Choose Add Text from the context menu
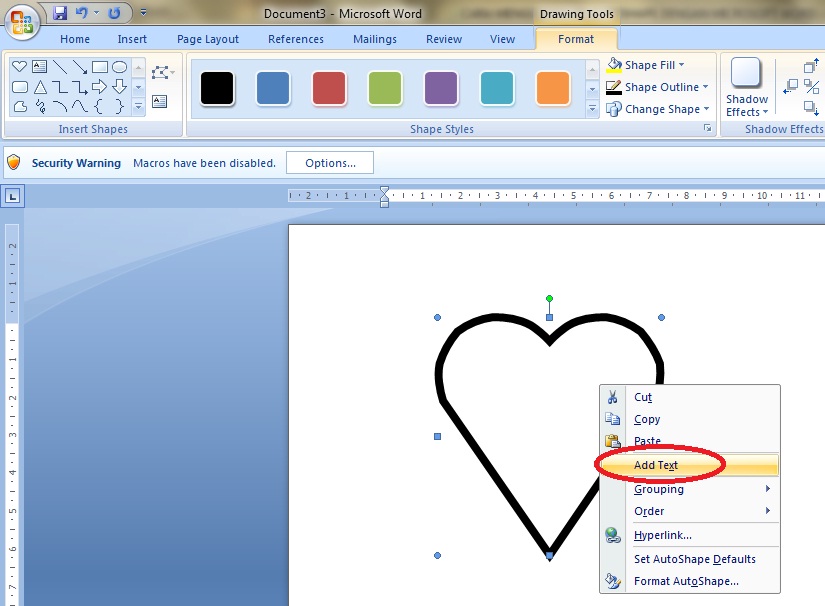Viewport: 825px width, 606px height. coord(658,464)
